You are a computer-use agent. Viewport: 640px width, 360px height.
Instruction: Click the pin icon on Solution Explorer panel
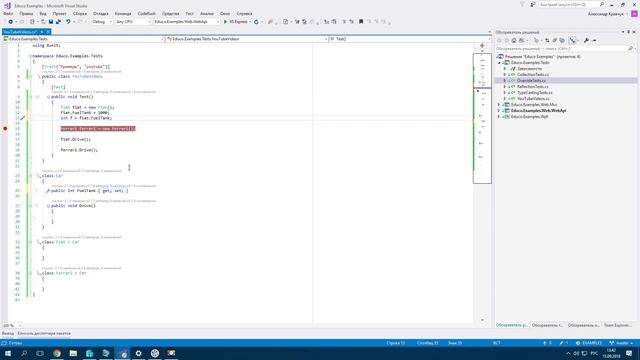pyautogui.click(x=629, y=32)
